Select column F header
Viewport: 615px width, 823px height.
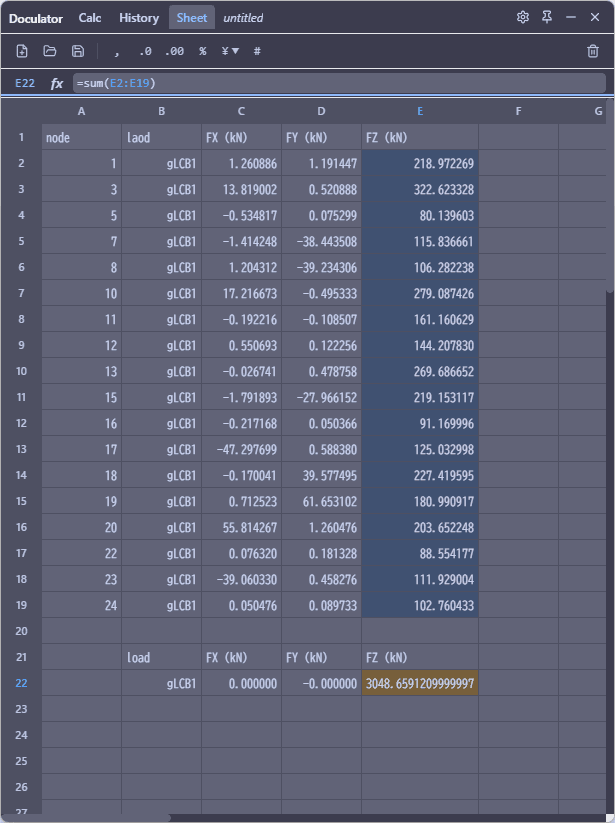tap(518, 111)
